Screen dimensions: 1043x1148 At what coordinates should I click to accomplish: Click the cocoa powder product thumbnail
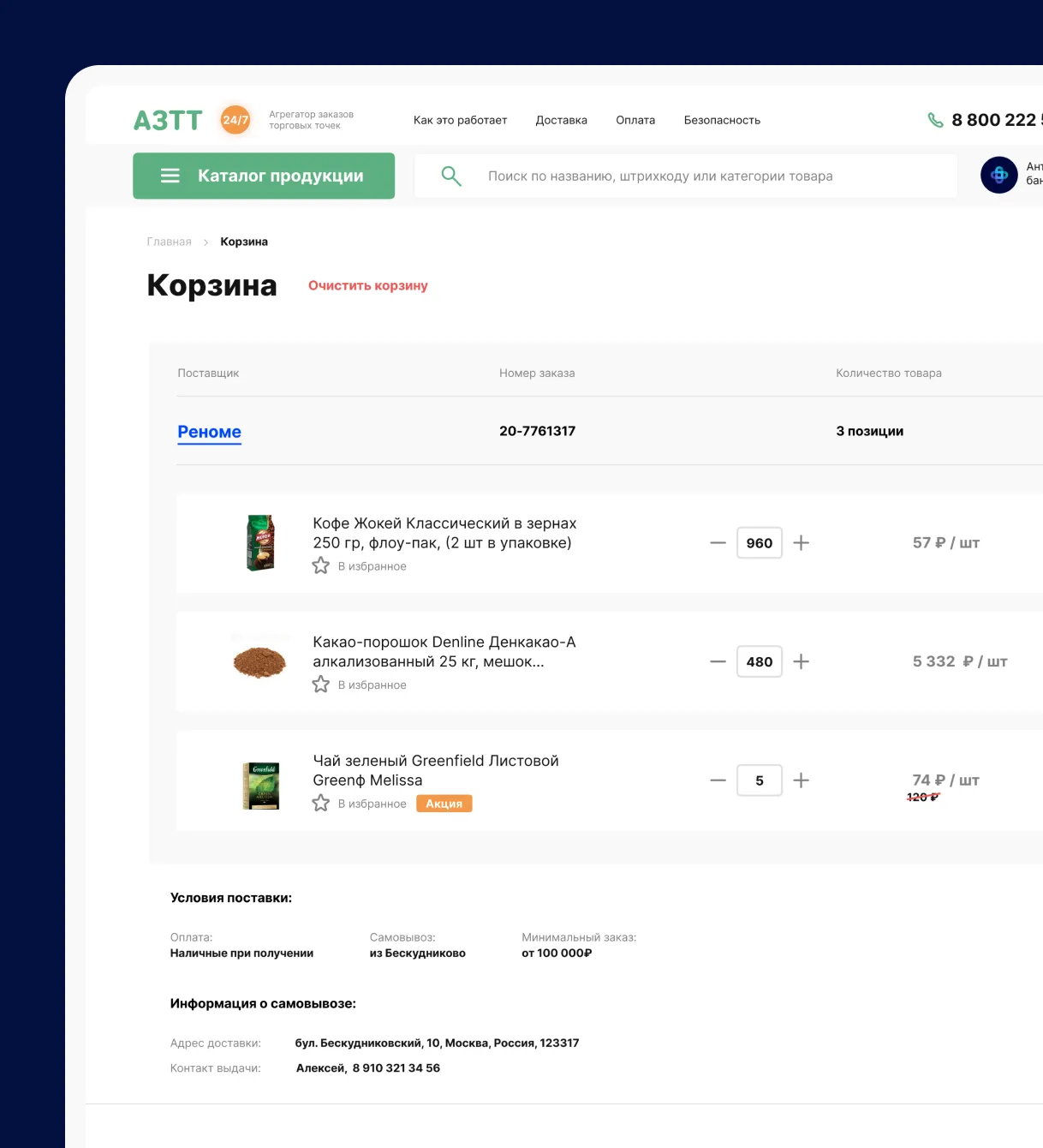259,661
